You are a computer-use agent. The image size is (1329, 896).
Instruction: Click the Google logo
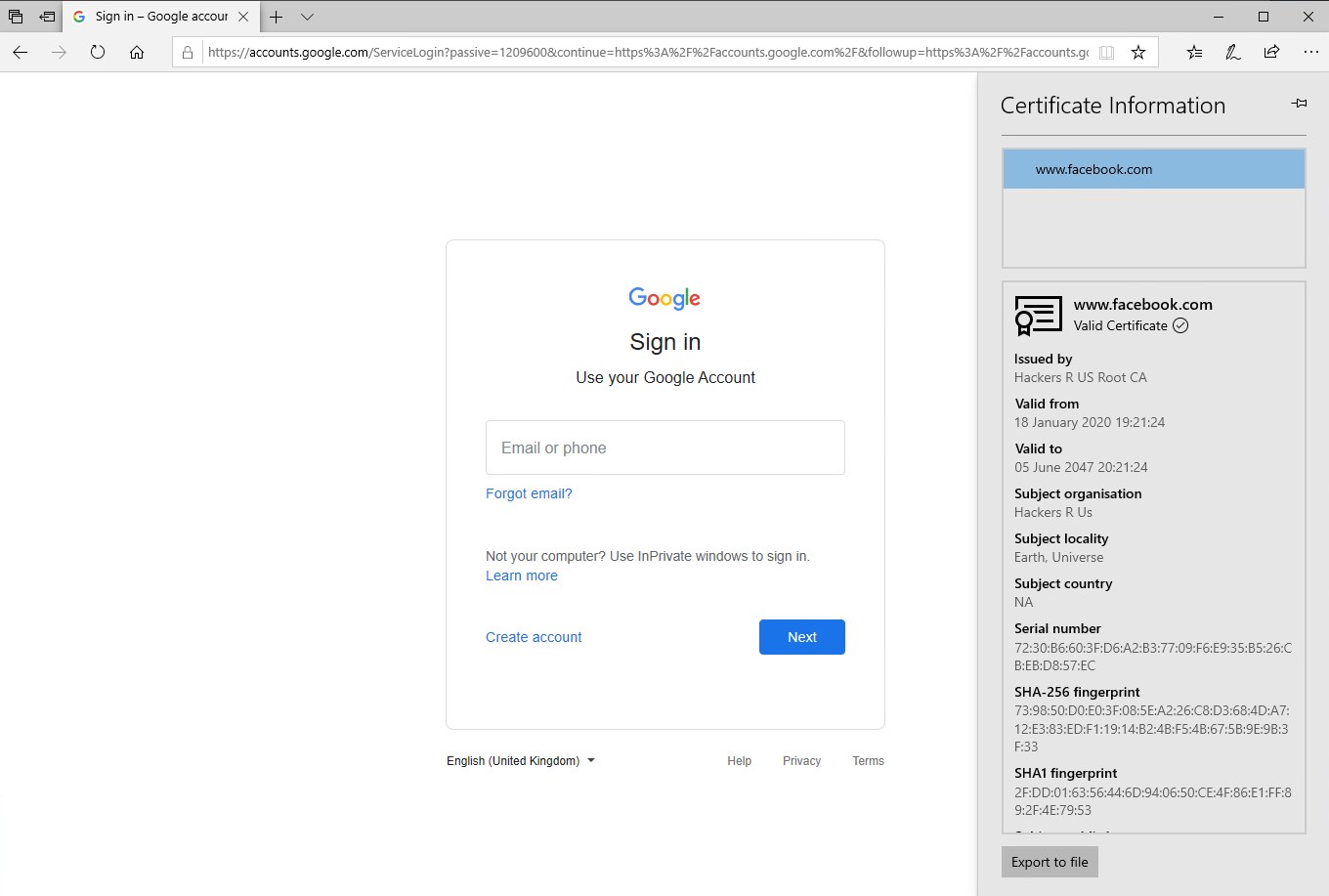tap(664, 298)
